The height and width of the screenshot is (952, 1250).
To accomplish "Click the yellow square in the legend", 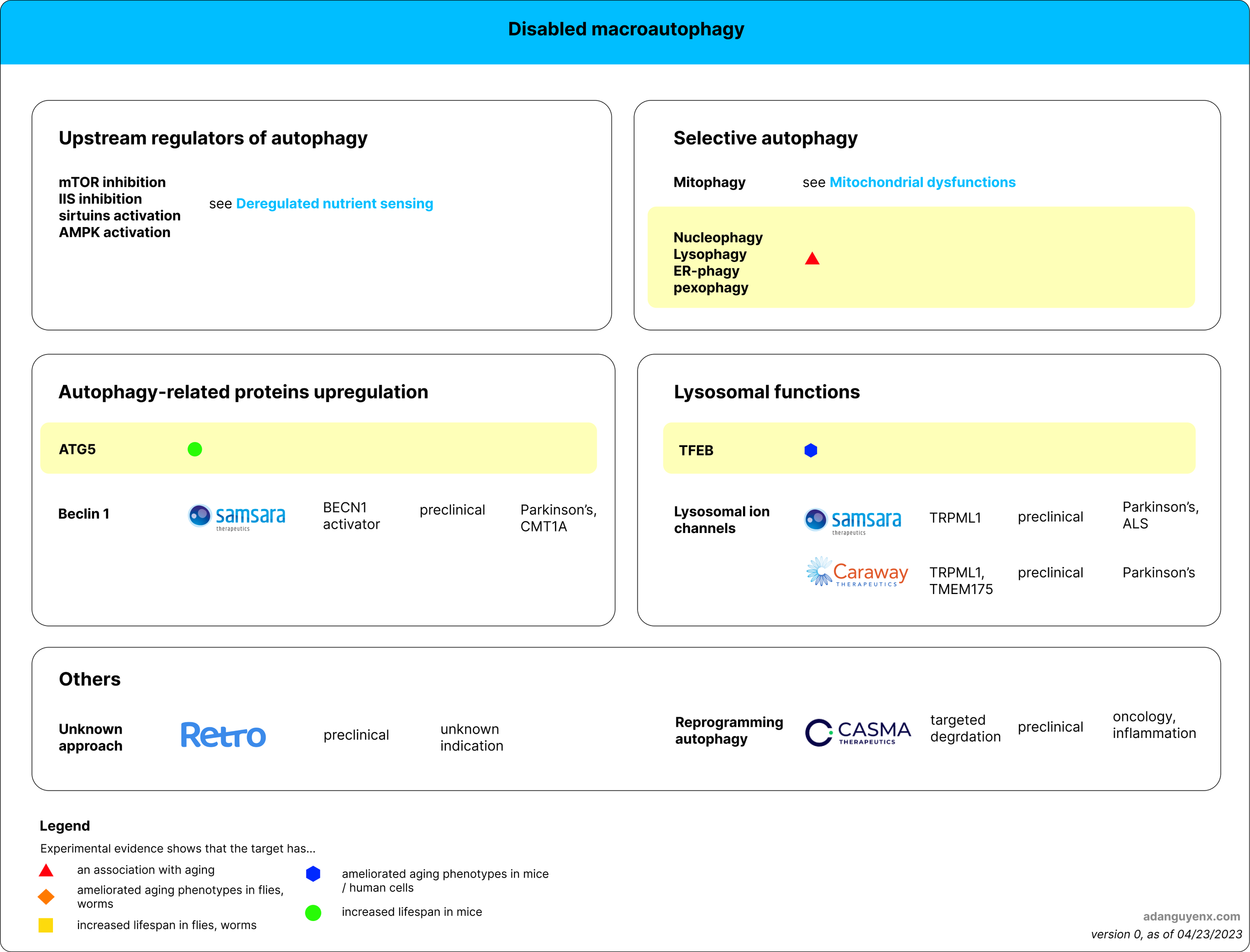I will point(46,925).
